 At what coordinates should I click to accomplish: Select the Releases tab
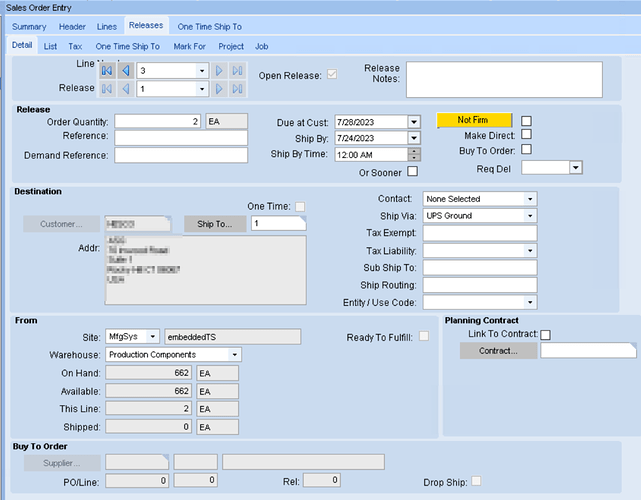click(x=146, y=25)
